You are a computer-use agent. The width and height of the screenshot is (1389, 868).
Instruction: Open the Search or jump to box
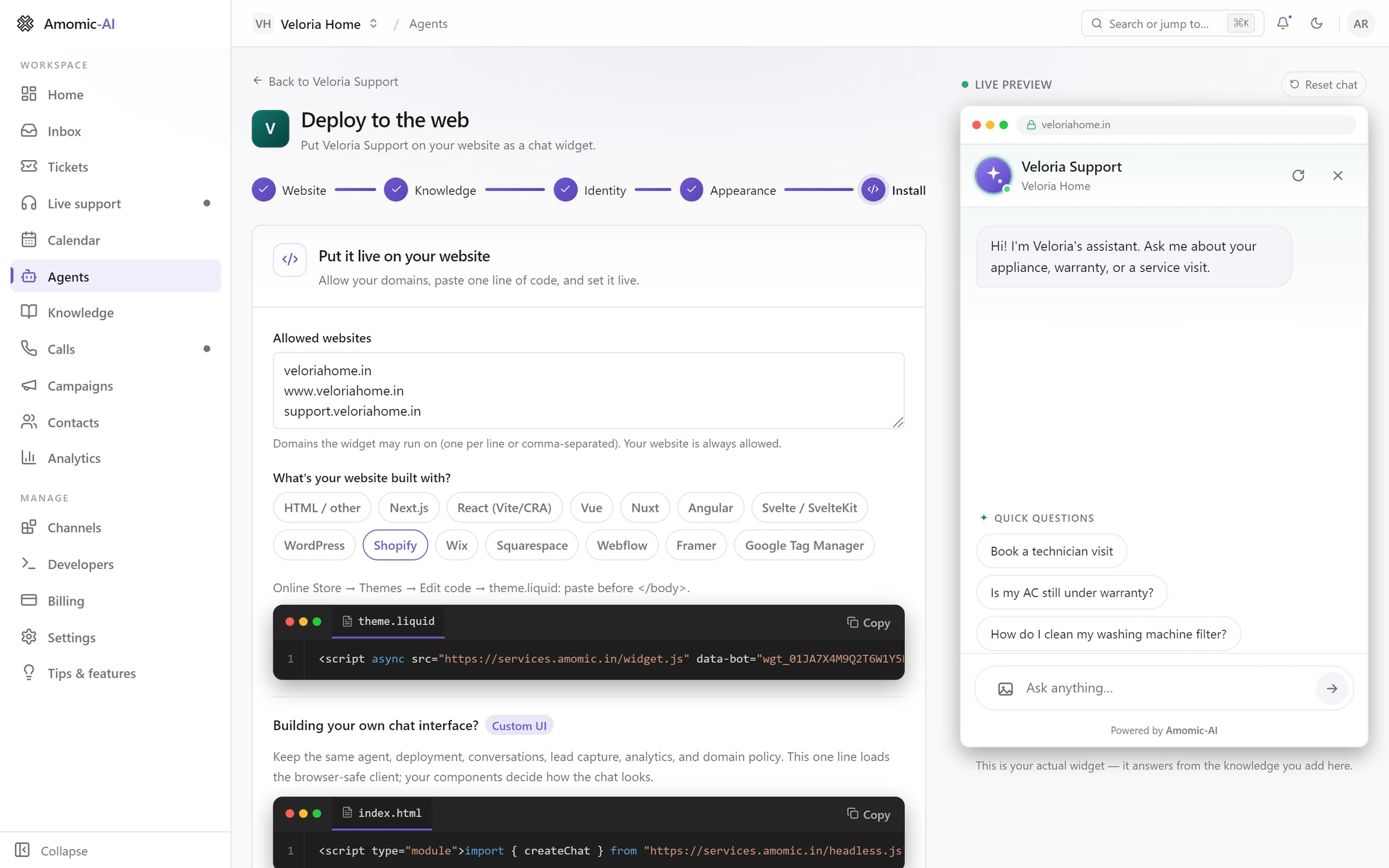[1172, 24]
